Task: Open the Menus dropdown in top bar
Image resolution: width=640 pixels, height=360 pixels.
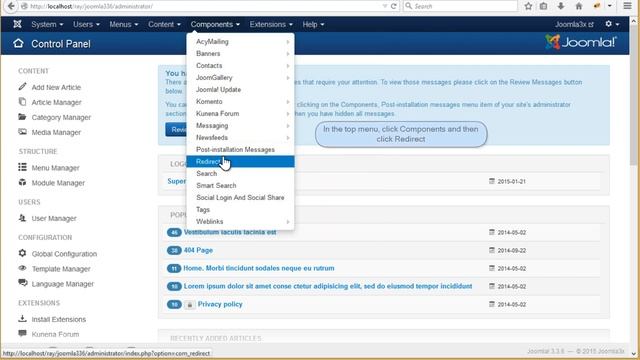Action: point(124,24)
